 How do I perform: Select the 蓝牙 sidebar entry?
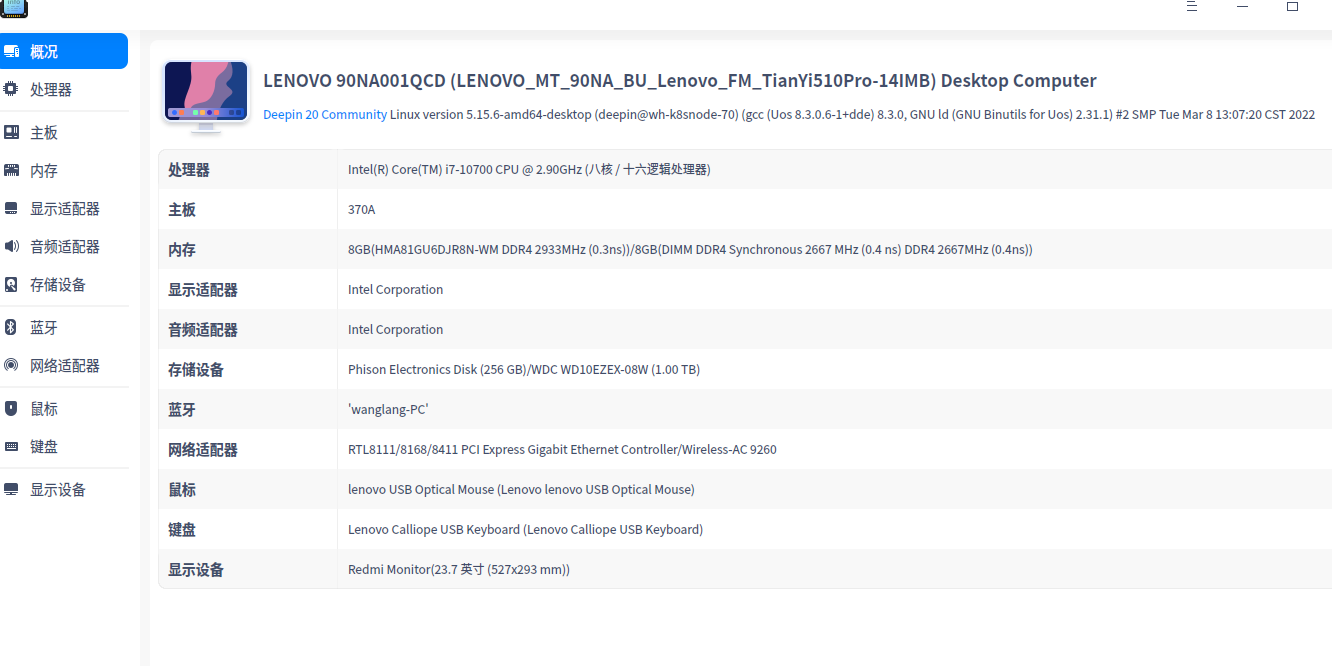point(64,327)
